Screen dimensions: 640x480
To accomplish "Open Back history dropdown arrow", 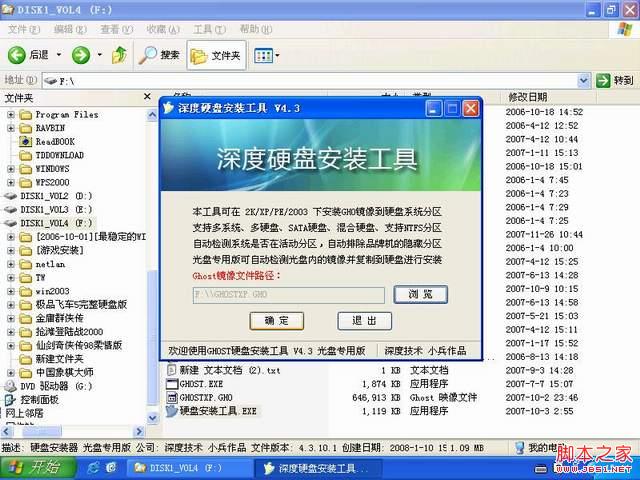I will click(x=59, y=54).
